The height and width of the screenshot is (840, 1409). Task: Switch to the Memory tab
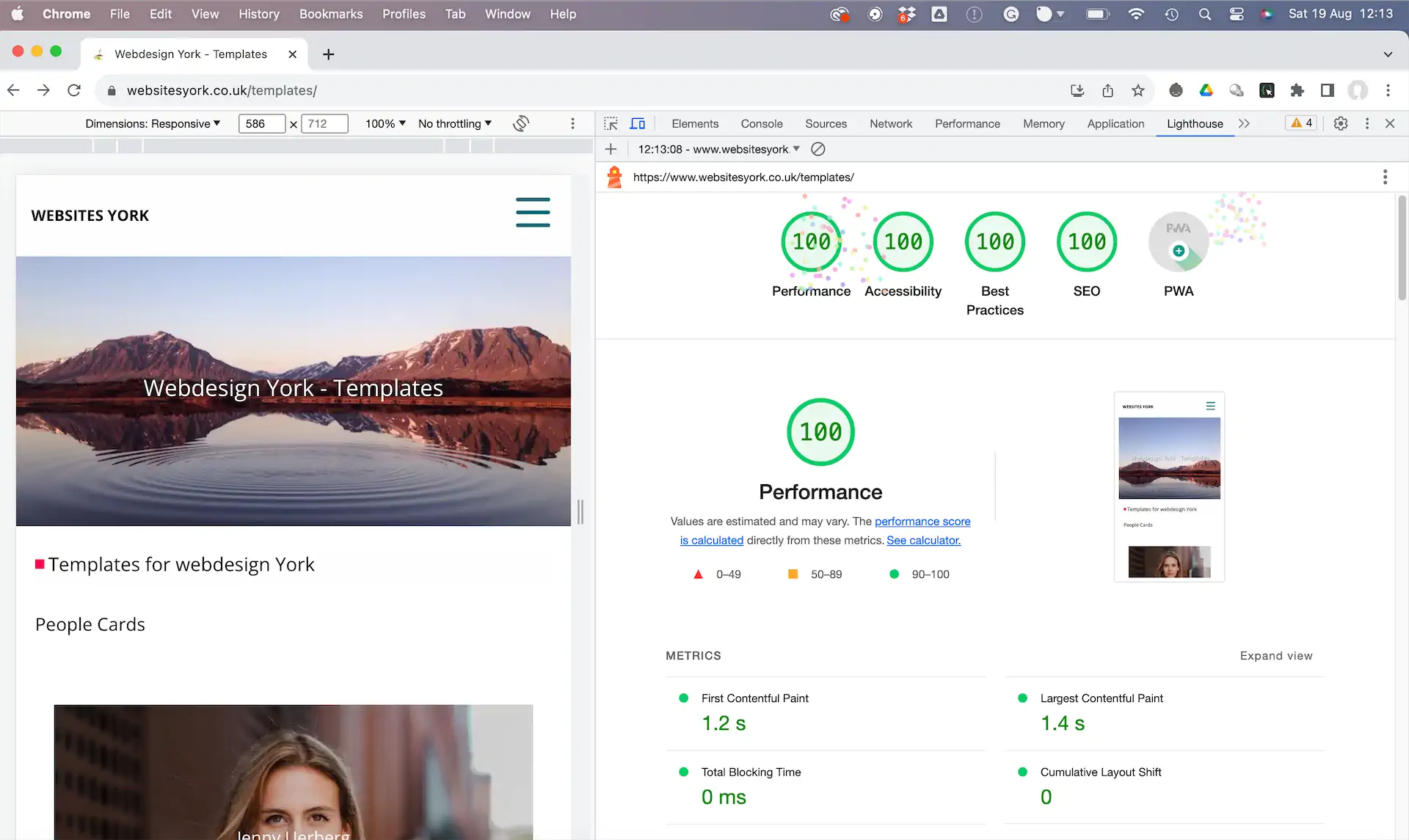1044,123
